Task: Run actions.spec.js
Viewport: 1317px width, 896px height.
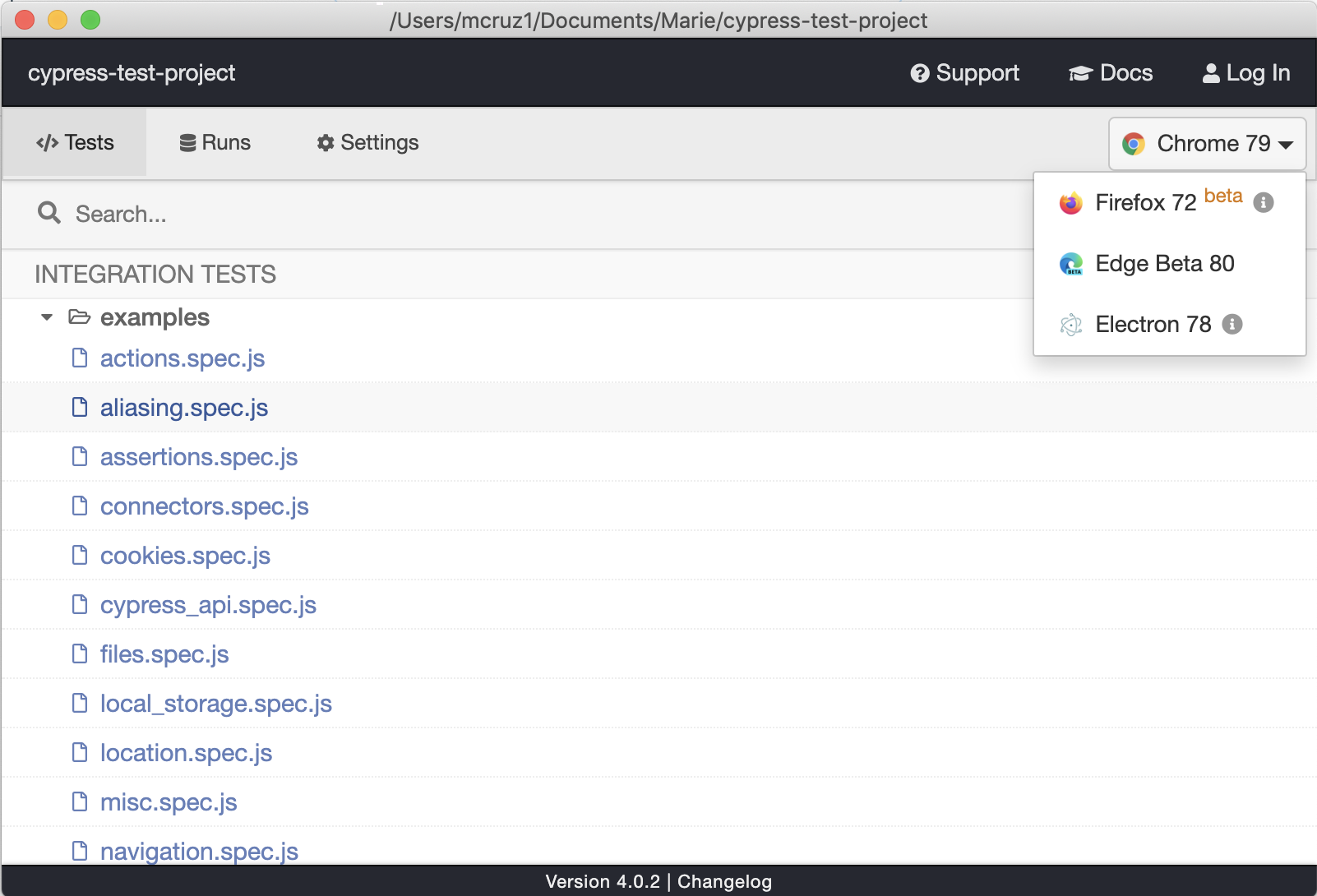Action: coord(183,358)
